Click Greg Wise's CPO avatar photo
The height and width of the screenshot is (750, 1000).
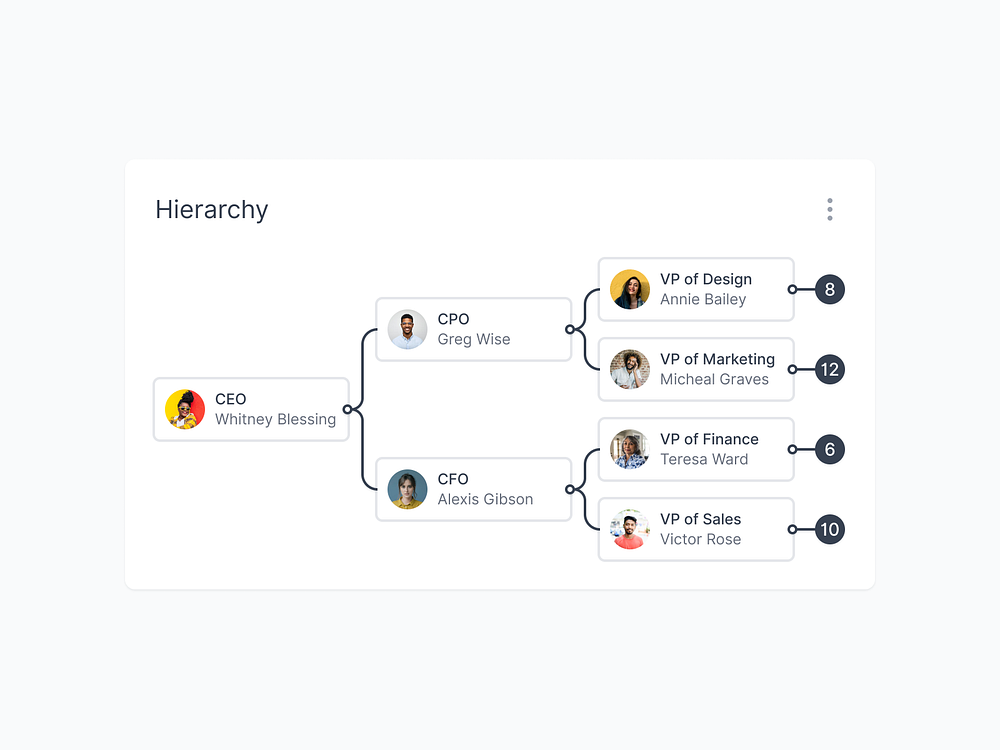(x=407, y=329)
